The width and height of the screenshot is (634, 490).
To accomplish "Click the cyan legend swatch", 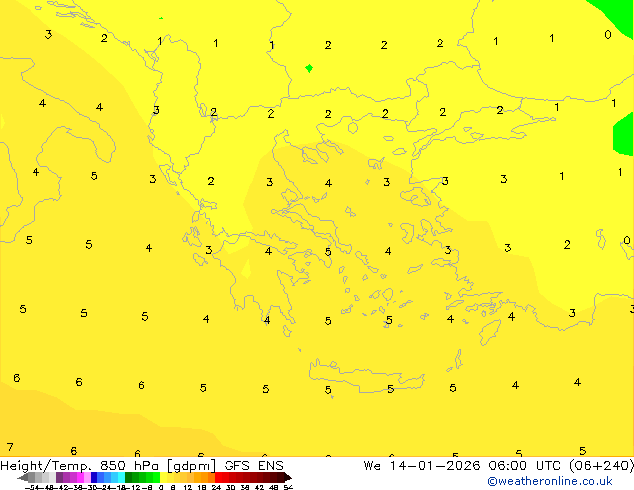I will (121, 477).
